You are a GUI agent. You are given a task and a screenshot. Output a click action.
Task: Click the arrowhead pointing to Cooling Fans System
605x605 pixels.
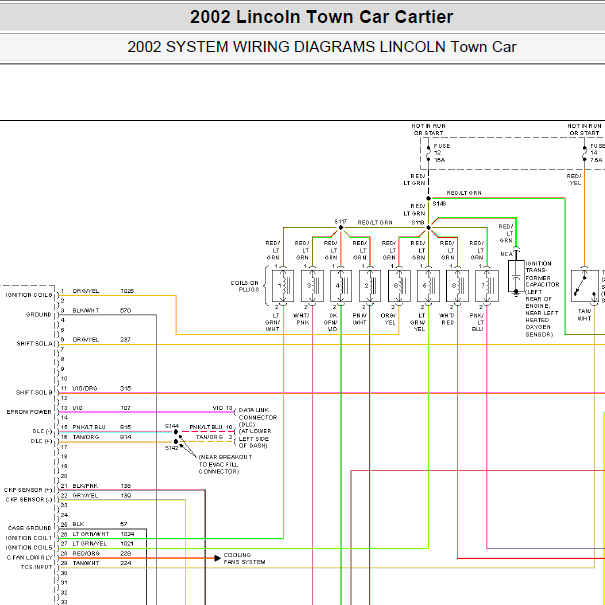(217, 558)
